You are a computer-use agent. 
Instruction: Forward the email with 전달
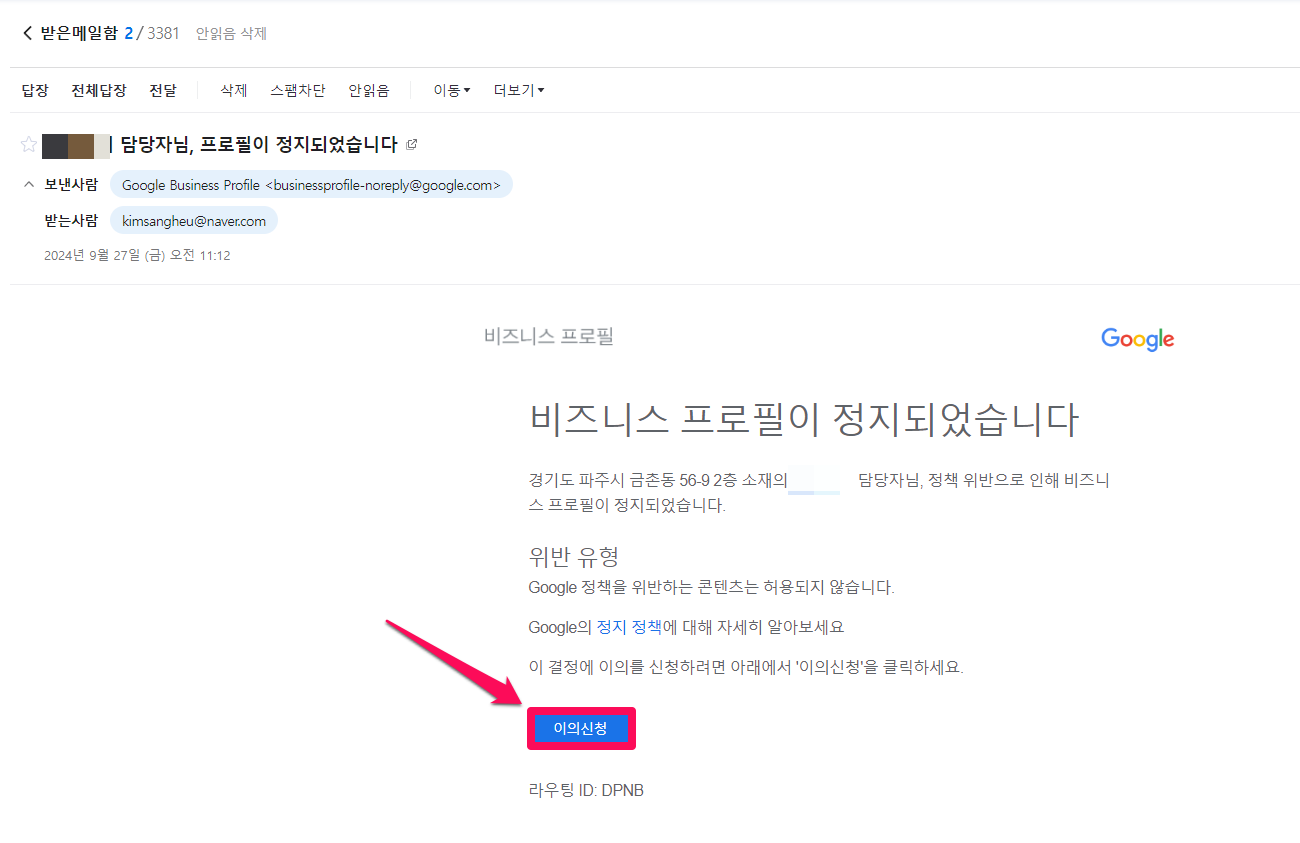(163, 91)
